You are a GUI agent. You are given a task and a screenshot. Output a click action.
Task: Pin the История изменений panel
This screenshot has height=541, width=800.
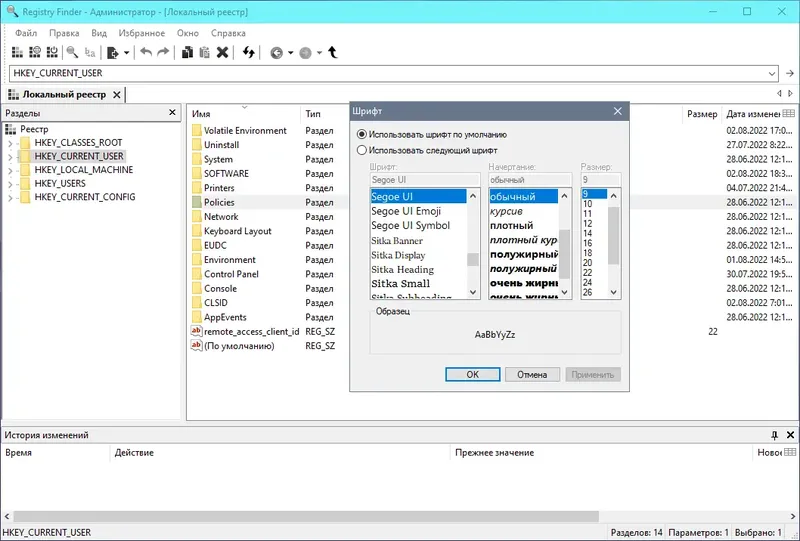tap(774, 435)
